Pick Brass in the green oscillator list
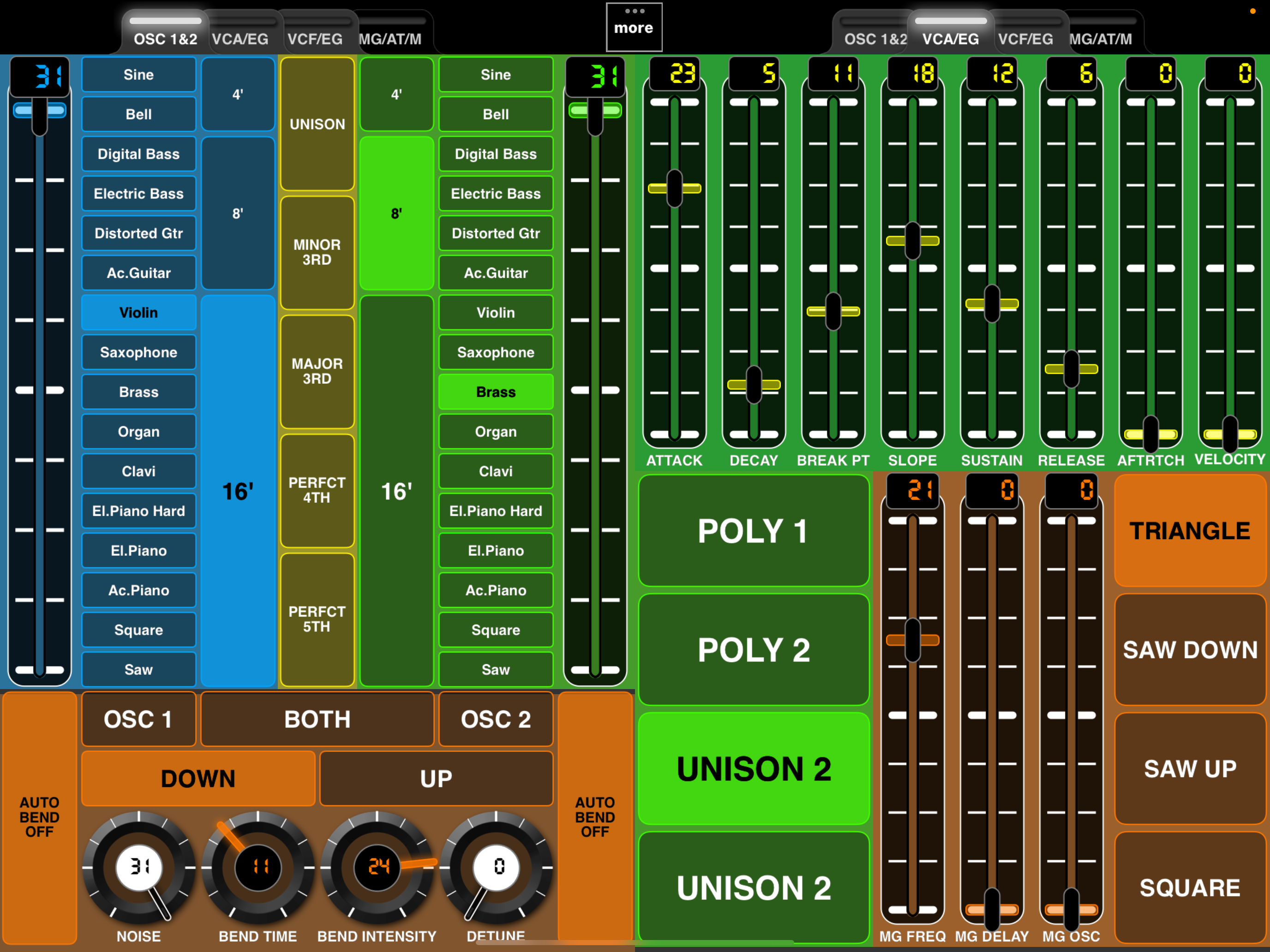1270x952 pixels. [x=496, y=392]
